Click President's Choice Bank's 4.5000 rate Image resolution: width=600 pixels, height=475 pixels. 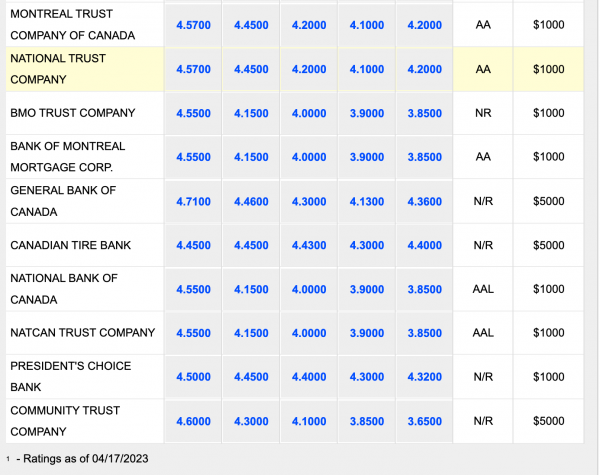192,377
